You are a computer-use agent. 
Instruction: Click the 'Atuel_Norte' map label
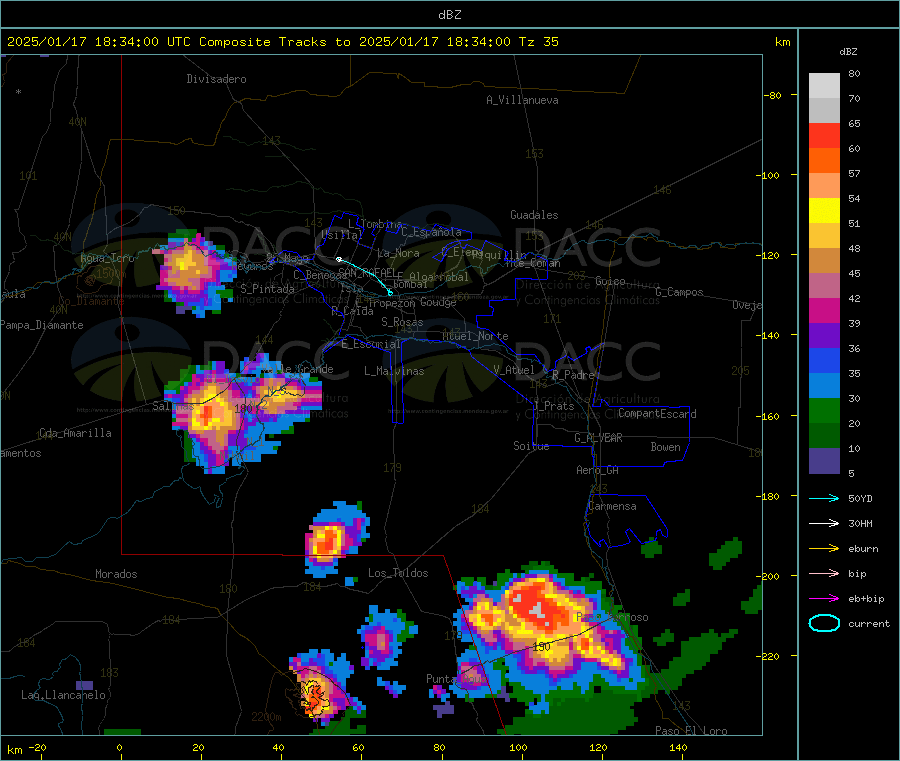475,336
